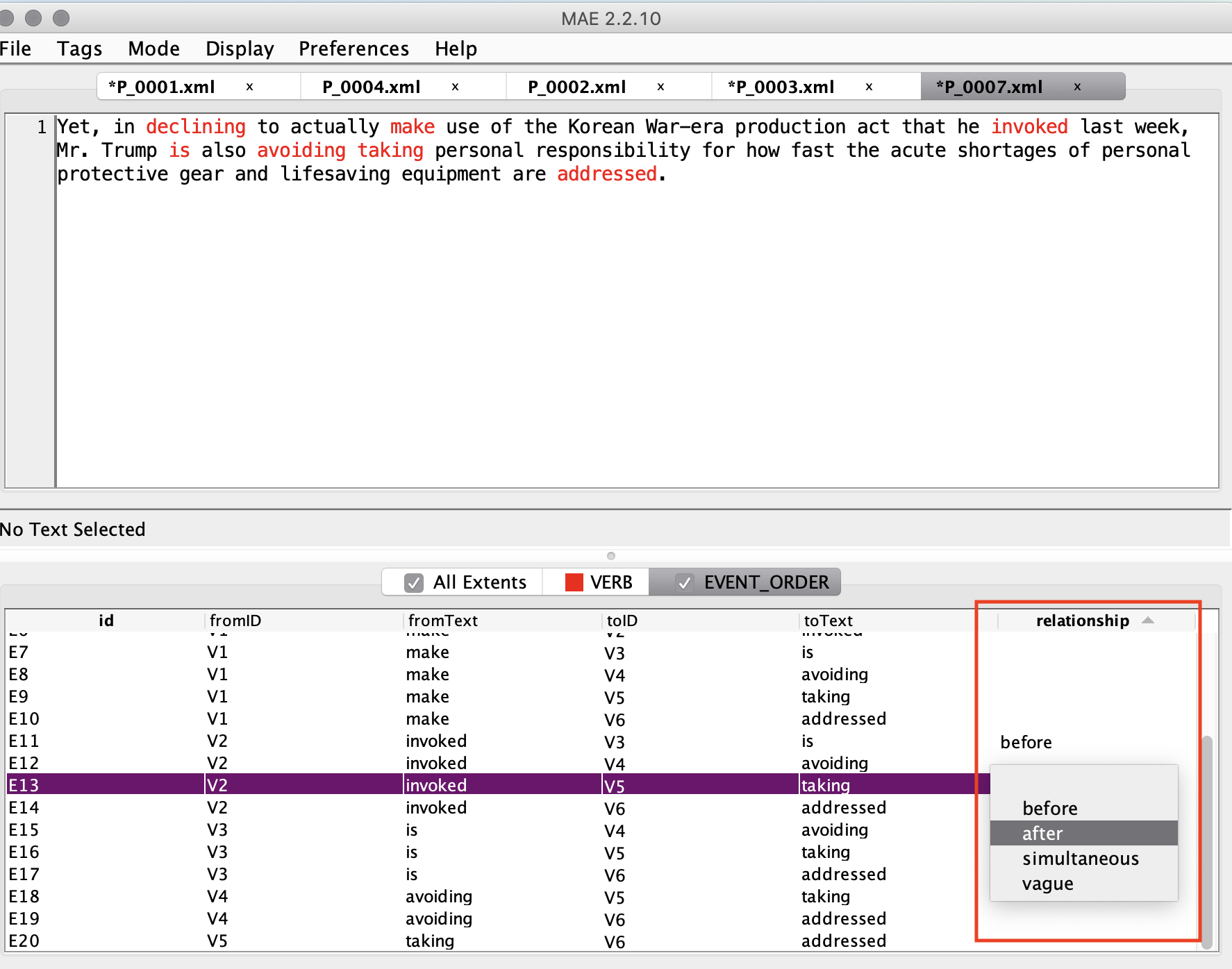Click the red word 'is' after Trump
Image resolution: width=1232 pixels, height=969 pixels.
pos(179,151)
